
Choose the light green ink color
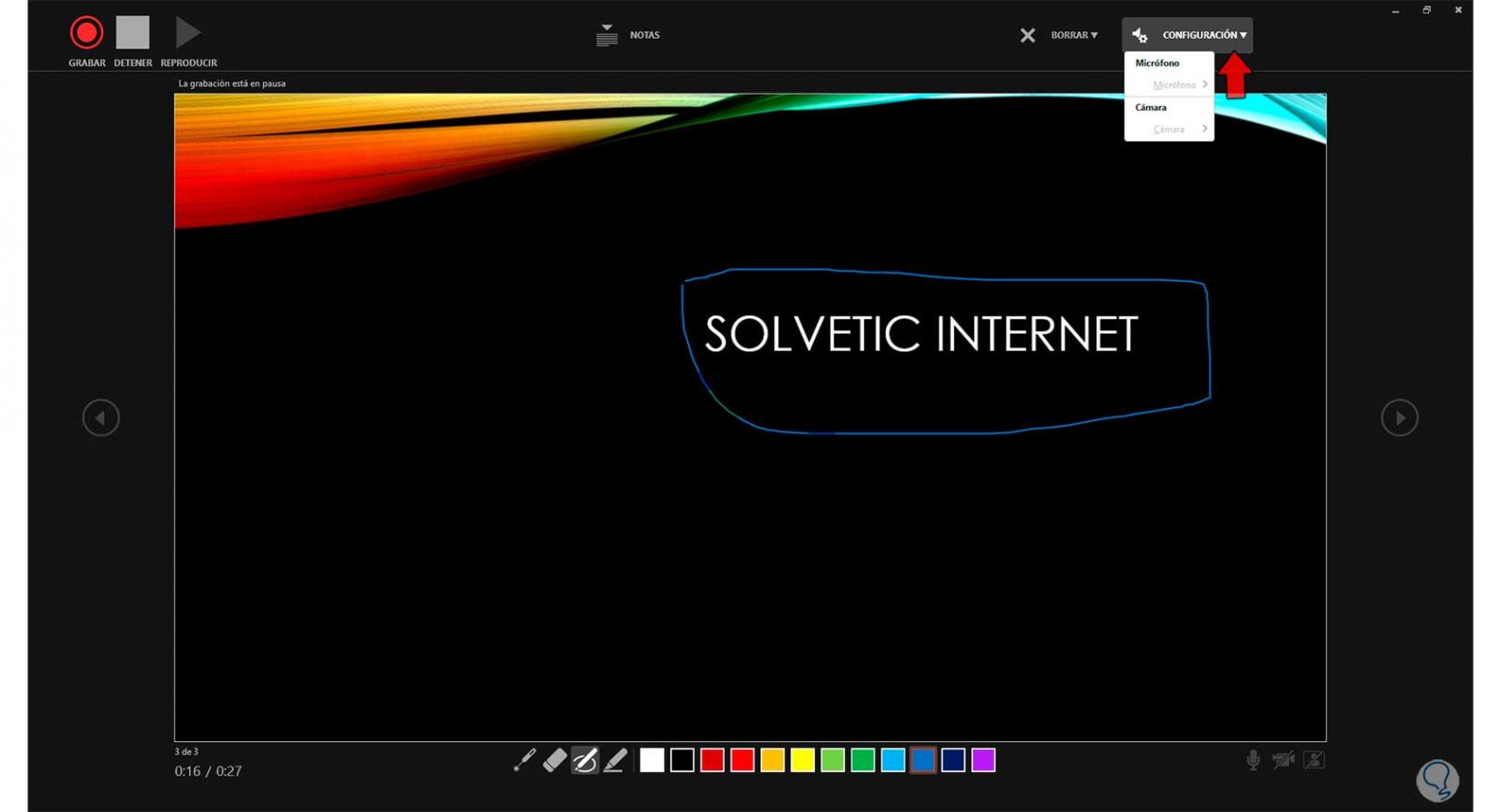(x=832, y=760)
